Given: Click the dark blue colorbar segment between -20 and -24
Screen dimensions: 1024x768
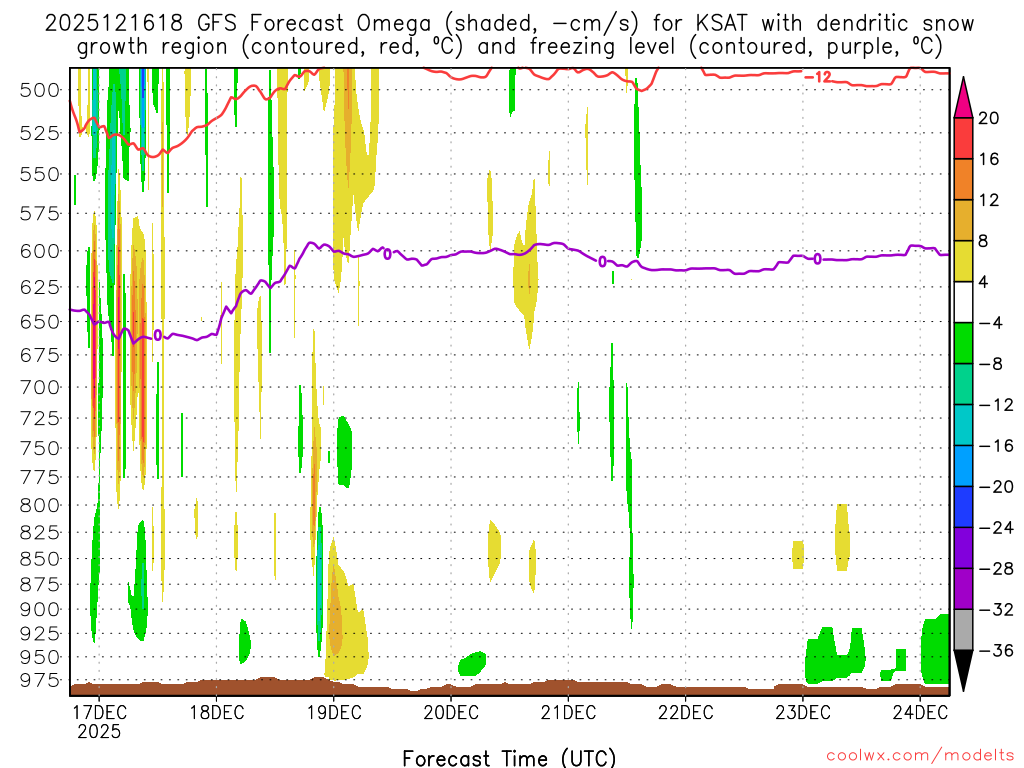Looking at the screenshot, I should (x=963, y=507).
